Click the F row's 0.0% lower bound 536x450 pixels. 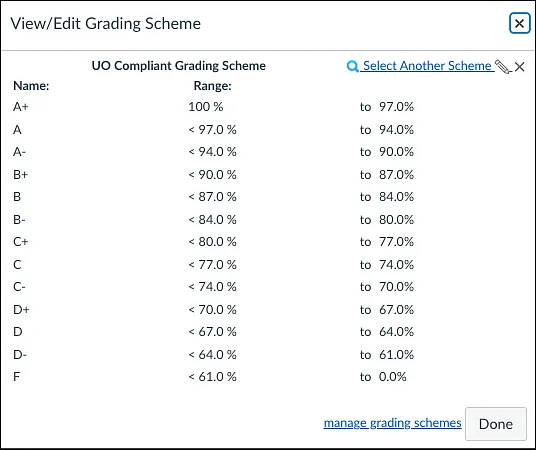[392, 377]
